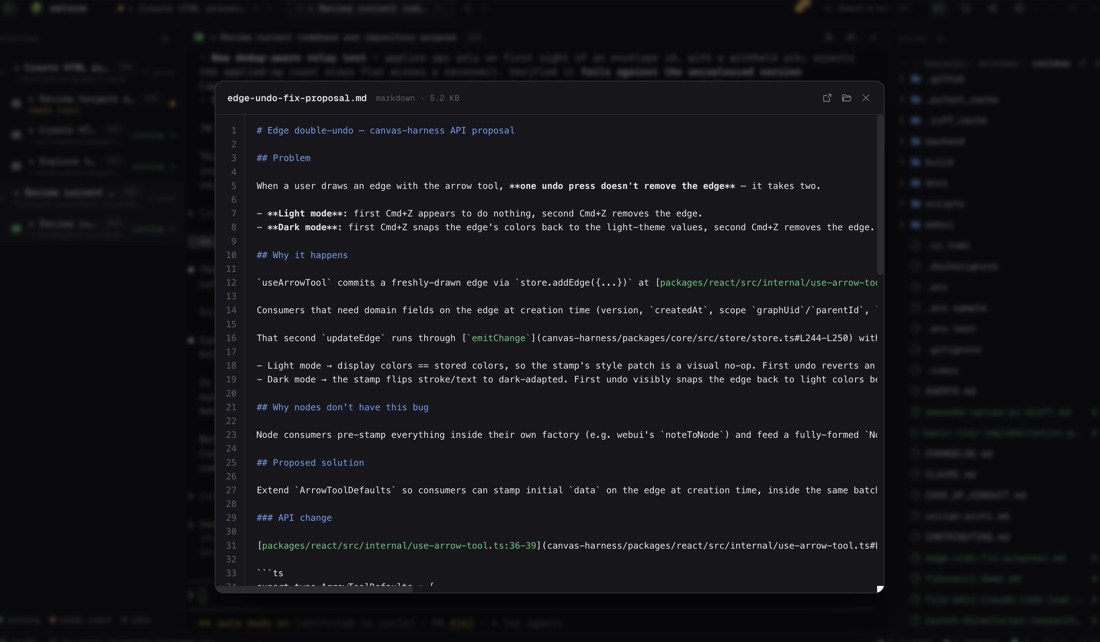Click the 'Node consumers pre-stamp everything' line
This screenshot has height=642, width=1100.
(x=566, y=435)
